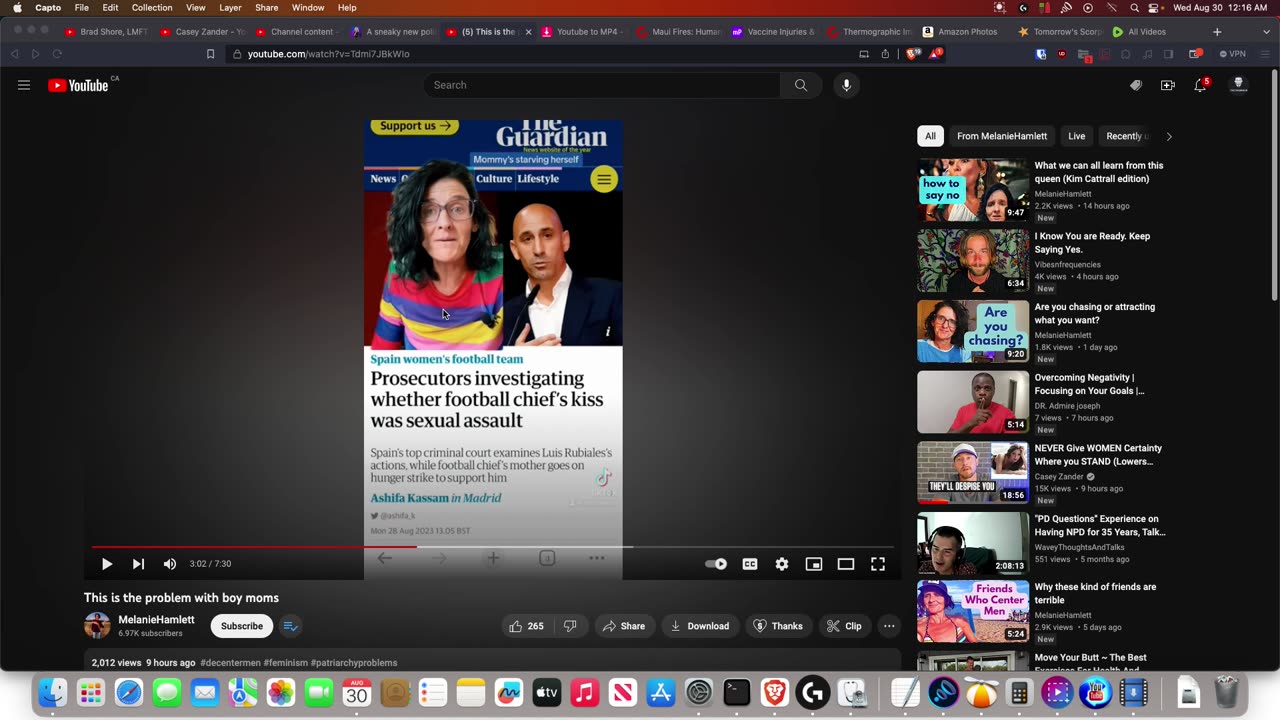
Task: Click the #decentermen hashtag link
Action: tap(230, 663)
